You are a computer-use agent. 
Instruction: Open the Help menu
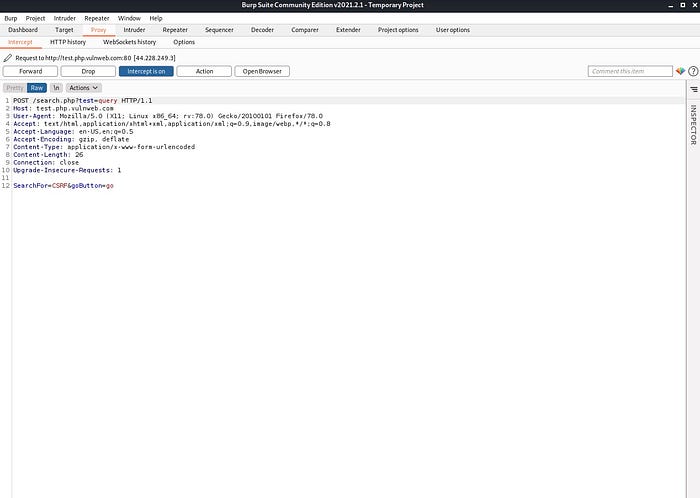pyautogui.click(x=156, y=18)
